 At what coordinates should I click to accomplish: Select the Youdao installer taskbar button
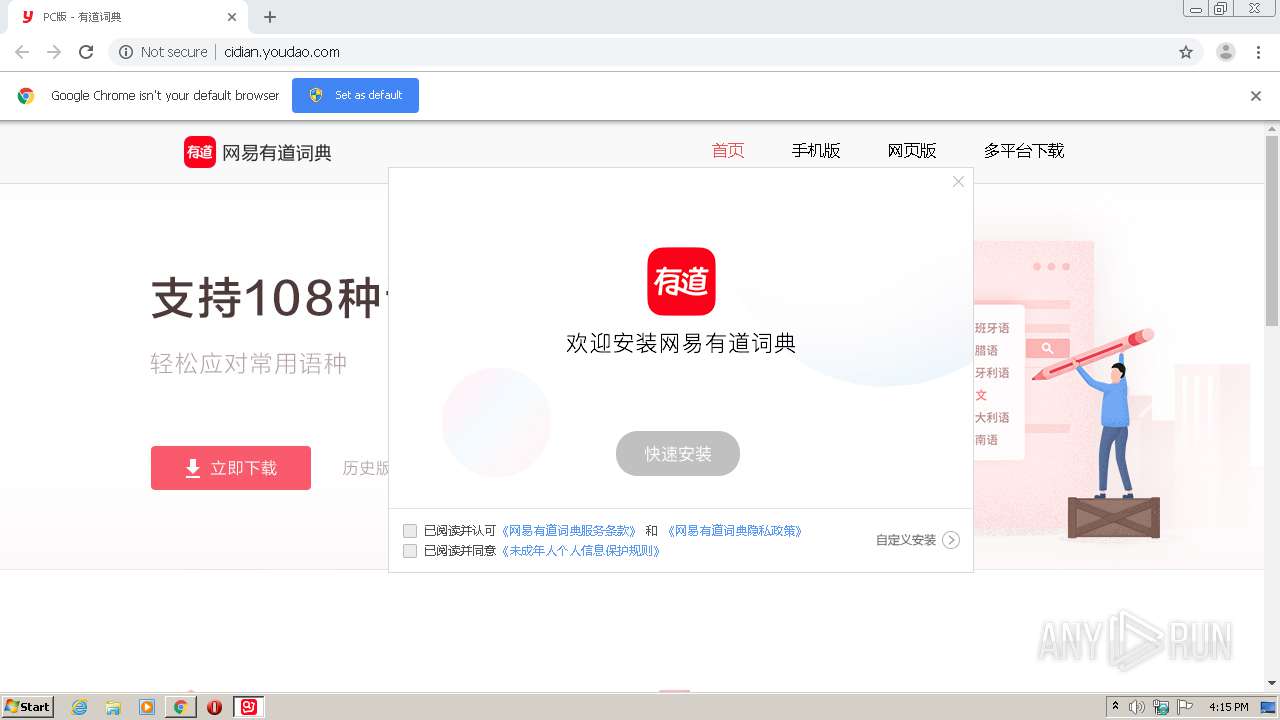(248, 707)
